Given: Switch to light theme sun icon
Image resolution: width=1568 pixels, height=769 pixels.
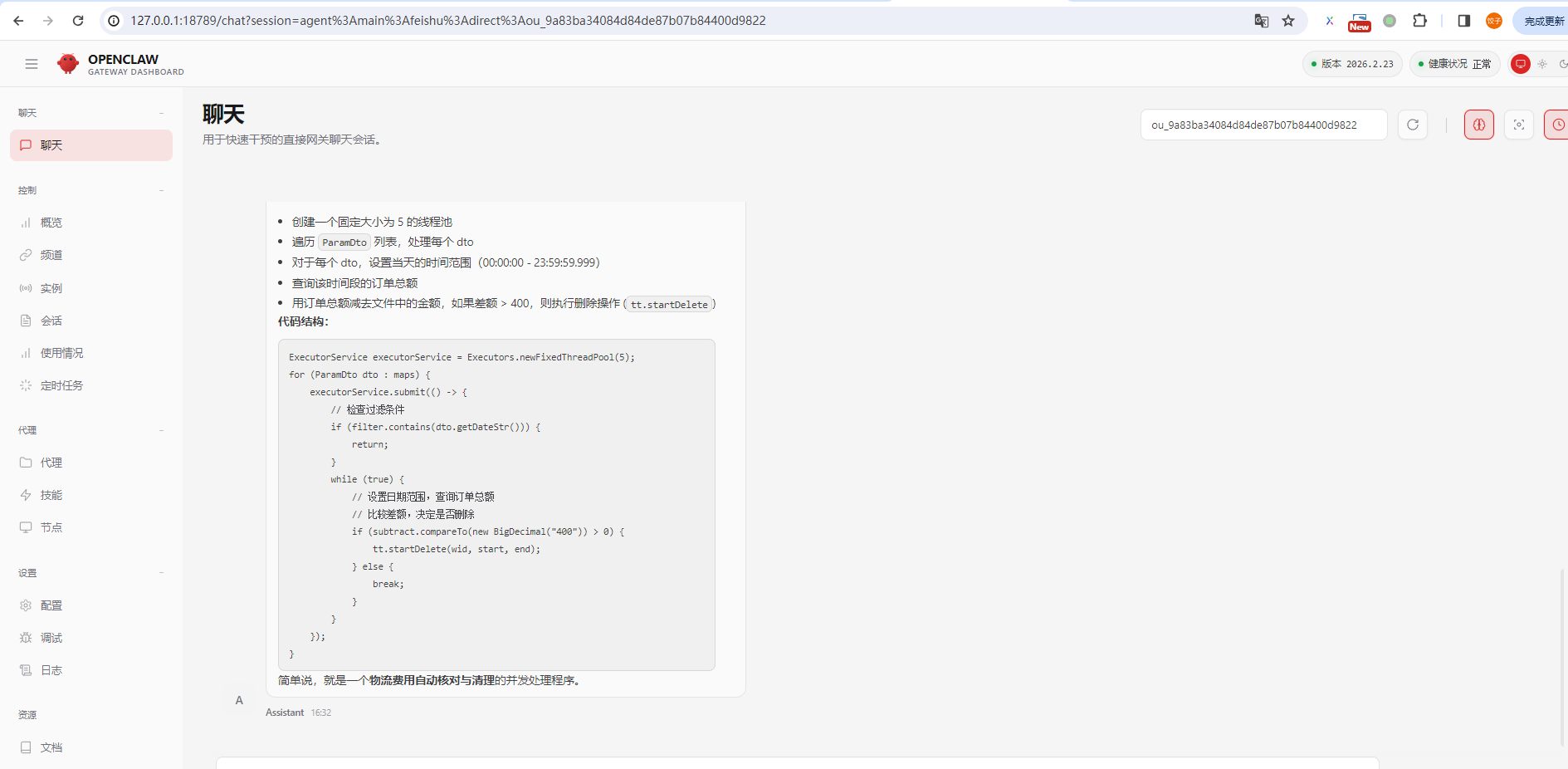Looking at the screenshot, I should click(x=1542, y=64).
